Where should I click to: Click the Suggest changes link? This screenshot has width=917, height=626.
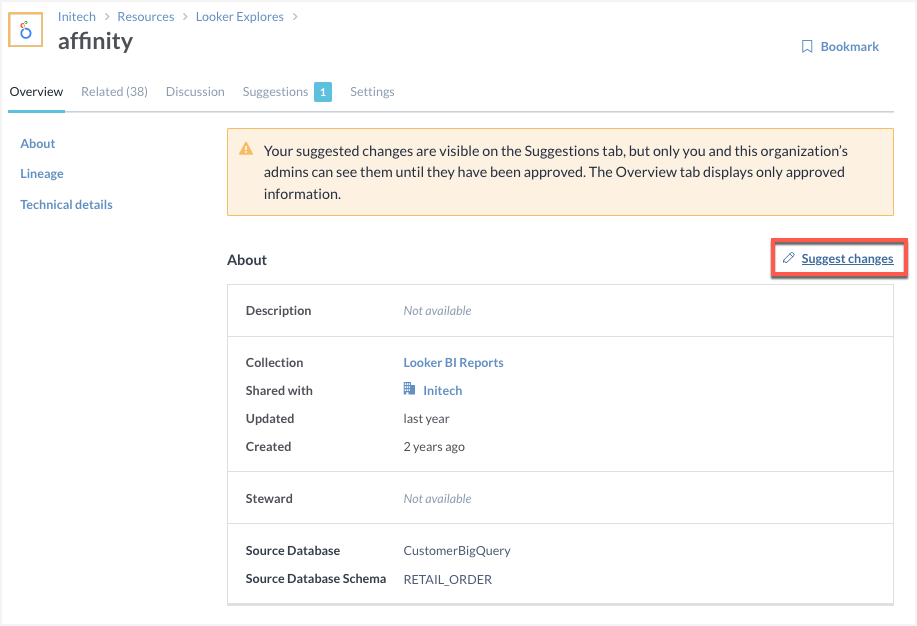click(x=847, y=259)
